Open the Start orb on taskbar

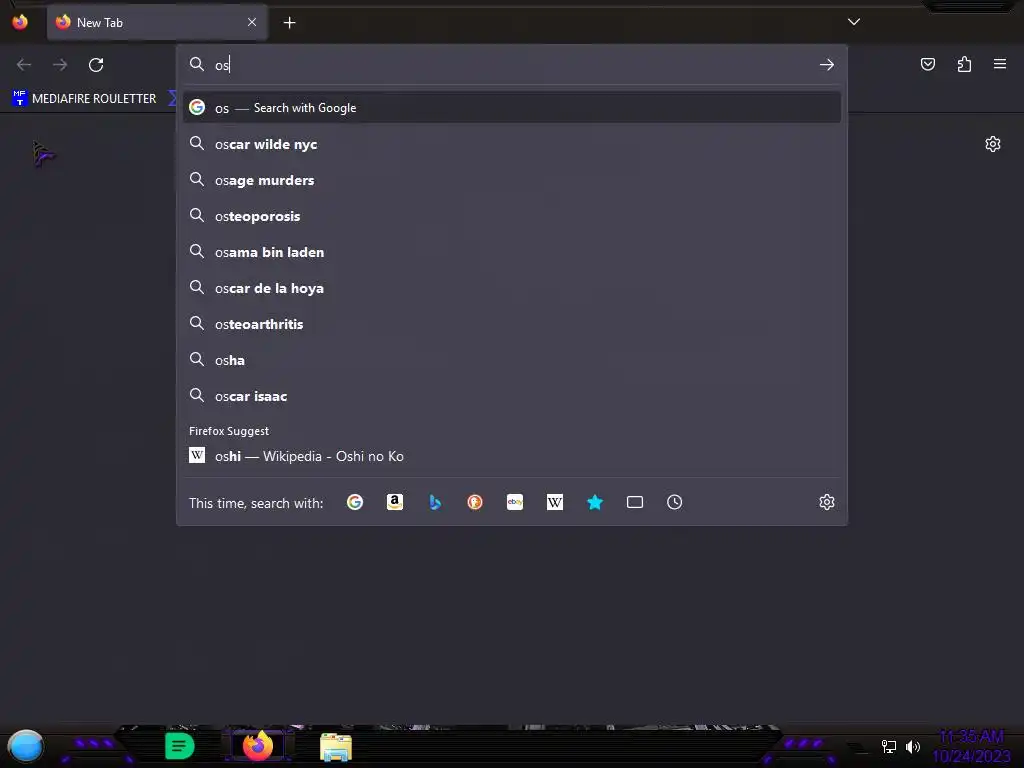pyautogui.click(x=25, y=746)
